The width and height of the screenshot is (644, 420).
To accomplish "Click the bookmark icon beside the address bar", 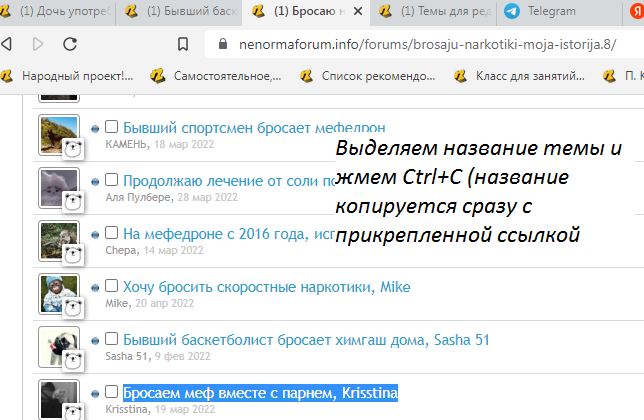I will (x=181, y=45).
